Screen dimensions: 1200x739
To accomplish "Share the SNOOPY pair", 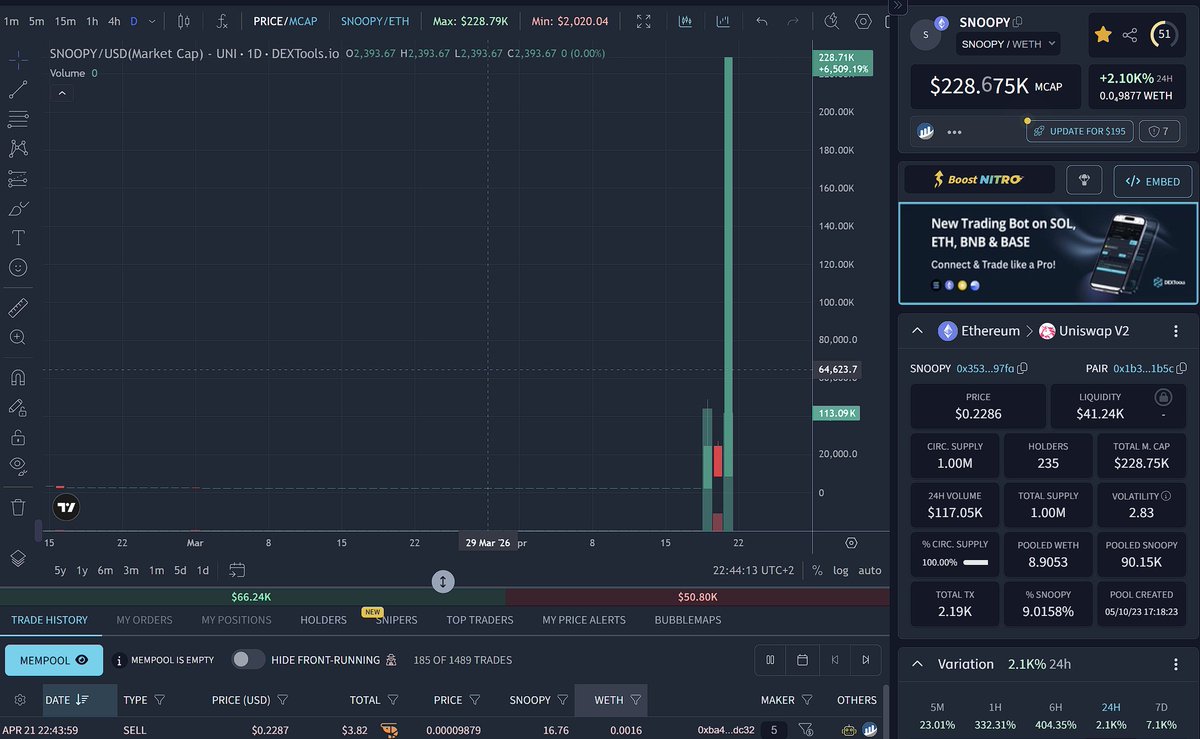I will pyautogui.click(x=1130, y=35).
